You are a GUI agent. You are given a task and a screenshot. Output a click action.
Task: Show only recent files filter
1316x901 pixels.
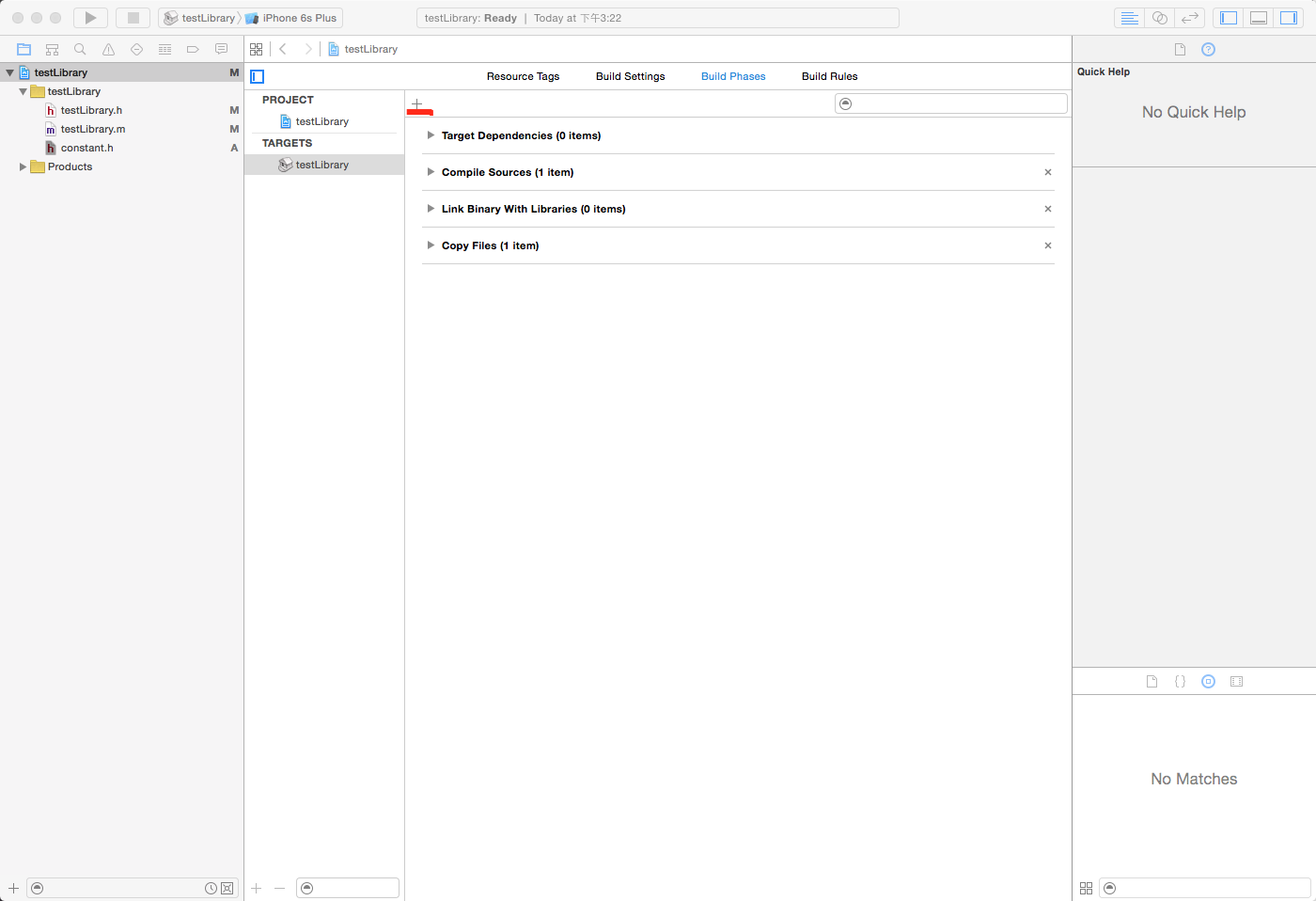(211, 888)
